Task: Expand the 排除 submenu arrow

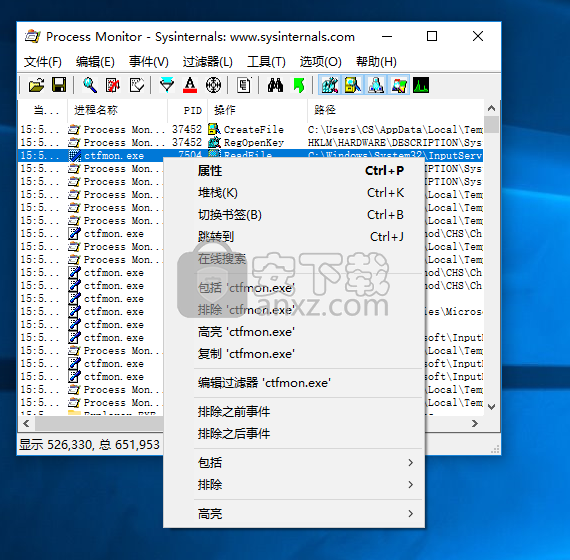Action: [x=410, y=484]
